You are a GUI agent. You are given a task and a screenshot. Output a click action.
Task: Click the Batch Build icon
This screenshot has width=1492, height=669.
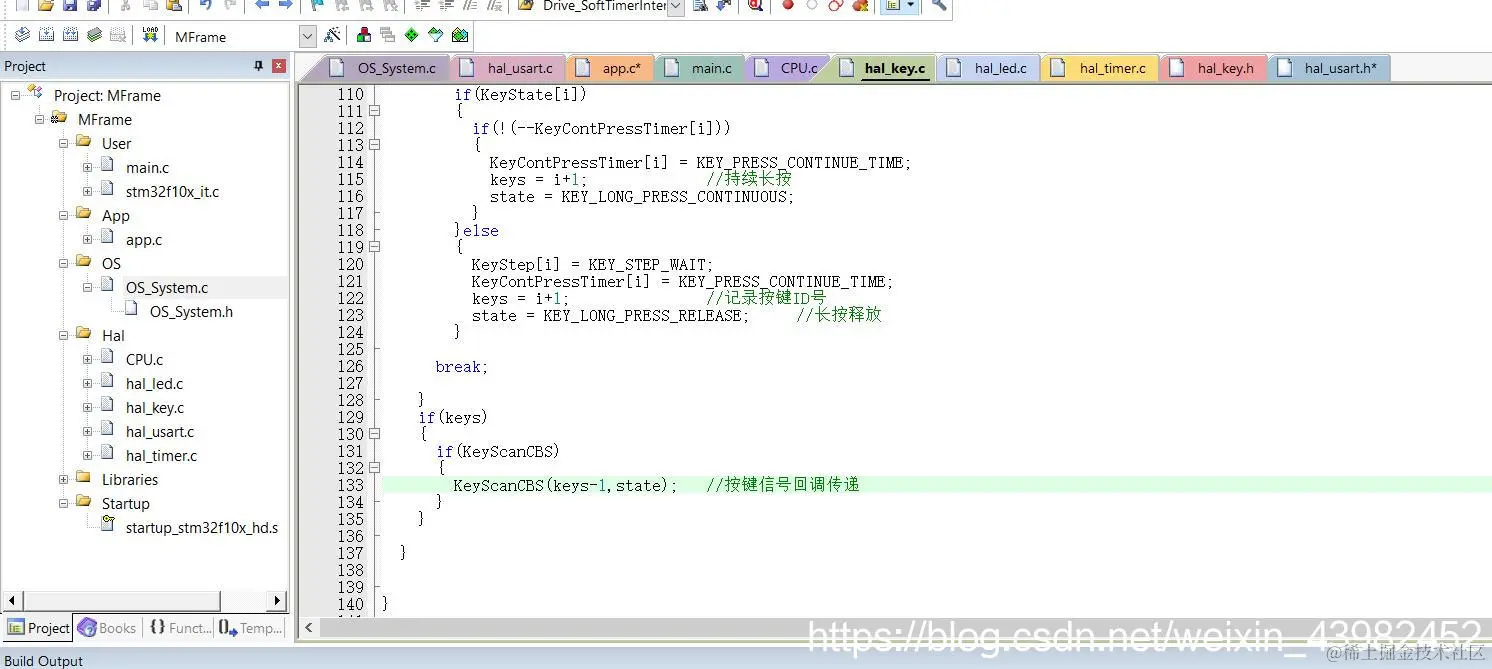(94, 35)
